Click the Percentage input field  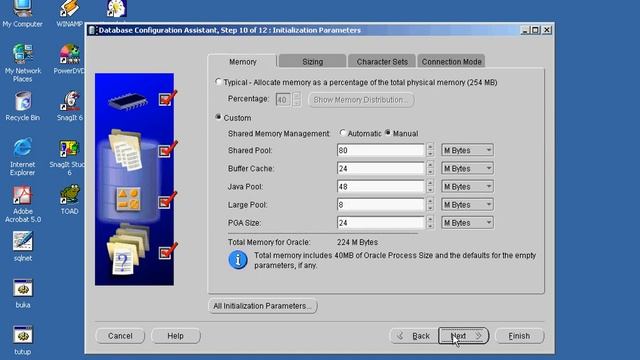283,100
